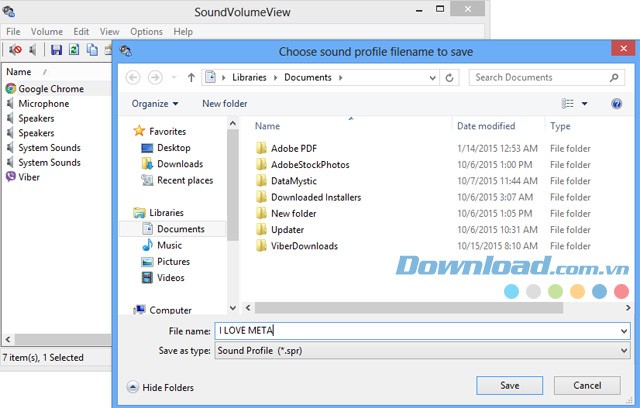Viewport: 640px width, 408px height.
Task: Open the Volume menu
Action: point(46,31)
